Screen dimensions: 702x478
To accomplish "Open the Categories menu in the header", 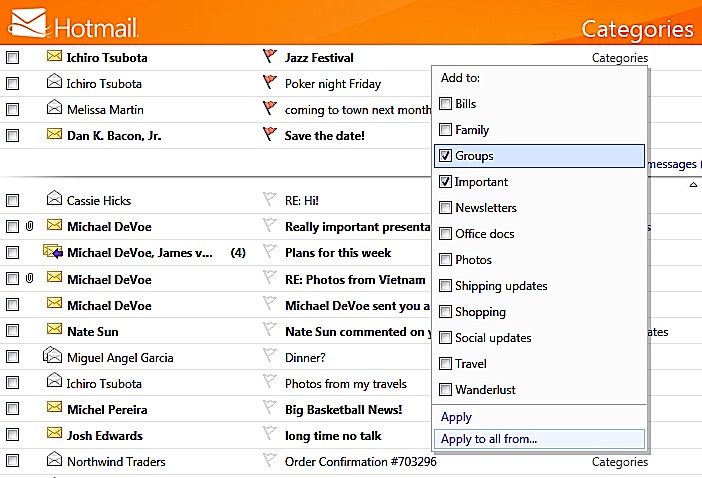I will [636, 29].
